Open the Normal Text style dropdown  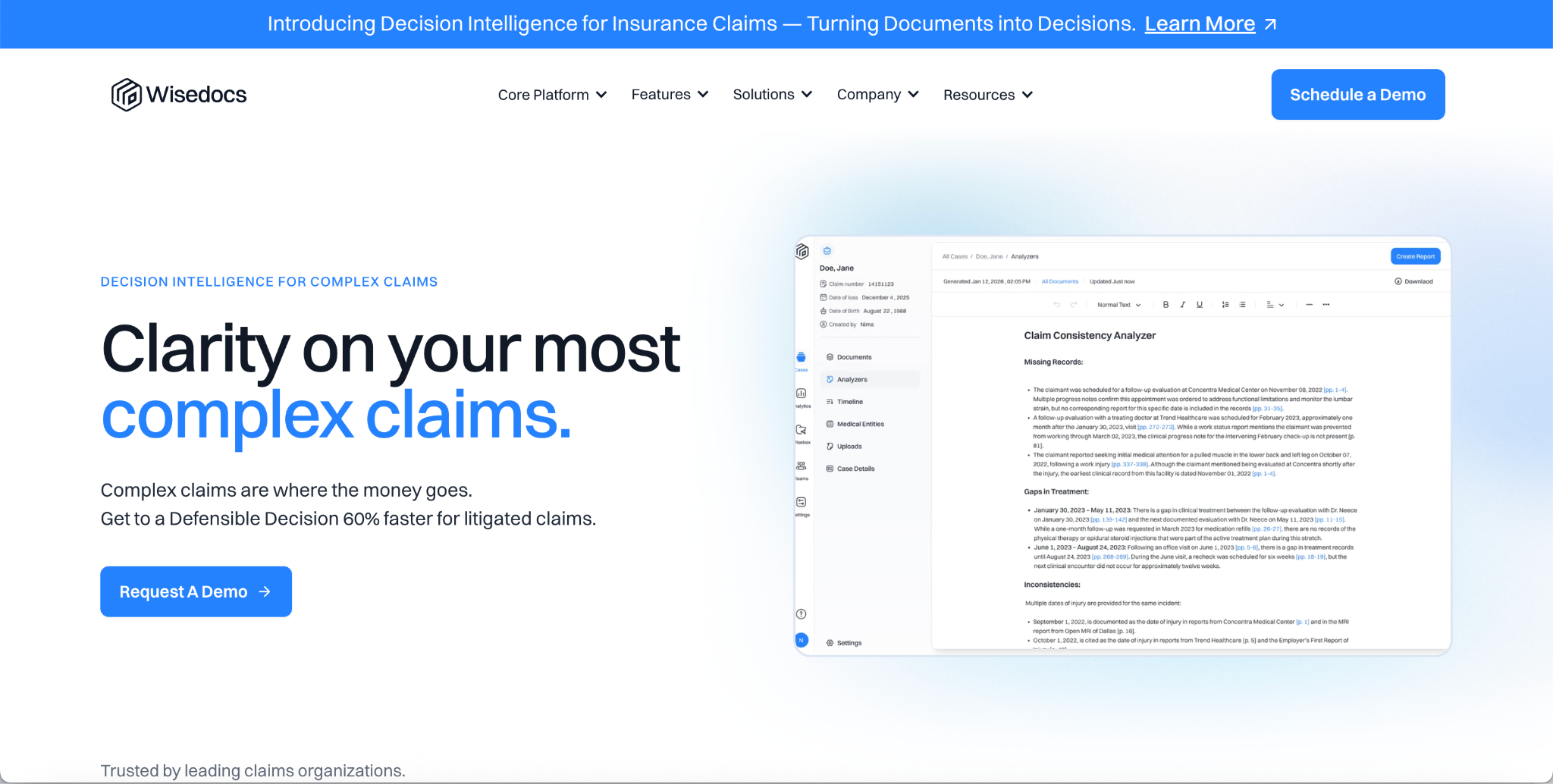(1118, 305)
